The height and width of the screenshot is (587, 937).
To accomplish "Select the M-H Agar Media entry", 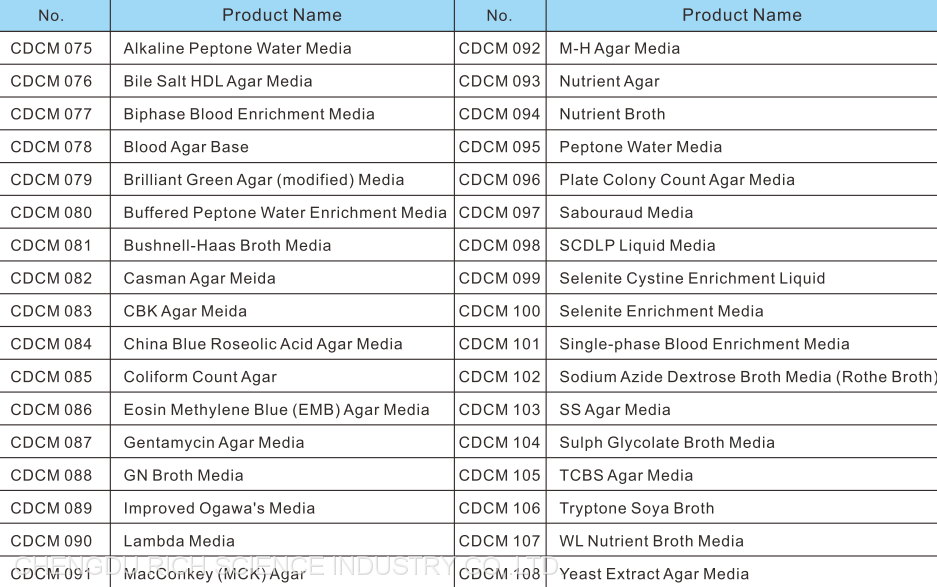I will pyautogui.click(x=619, y=48).
